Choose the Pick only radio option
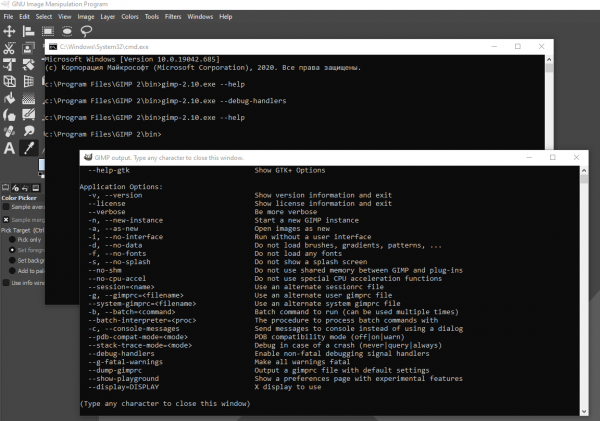The image size is (600, 421). point(12,240)
